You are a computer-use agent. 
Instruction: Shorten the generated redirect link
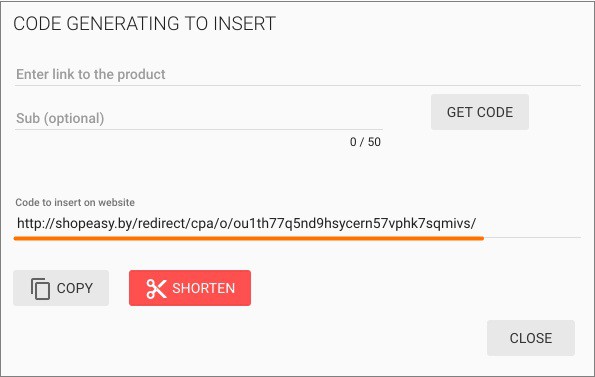click(x=190, y=288)
